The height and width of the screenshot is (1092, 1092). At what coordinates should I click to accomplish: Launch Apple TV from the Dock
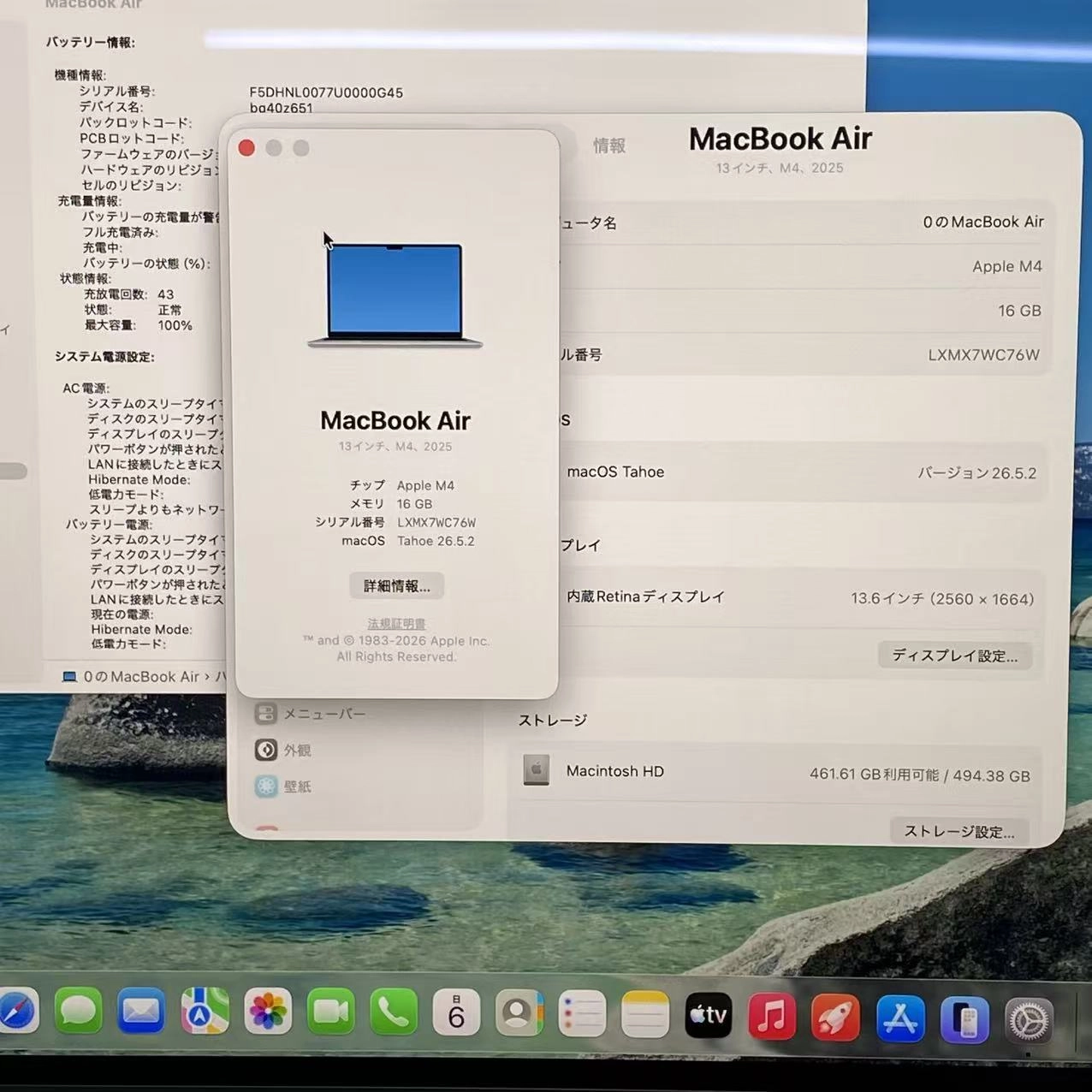point(709,1016)
